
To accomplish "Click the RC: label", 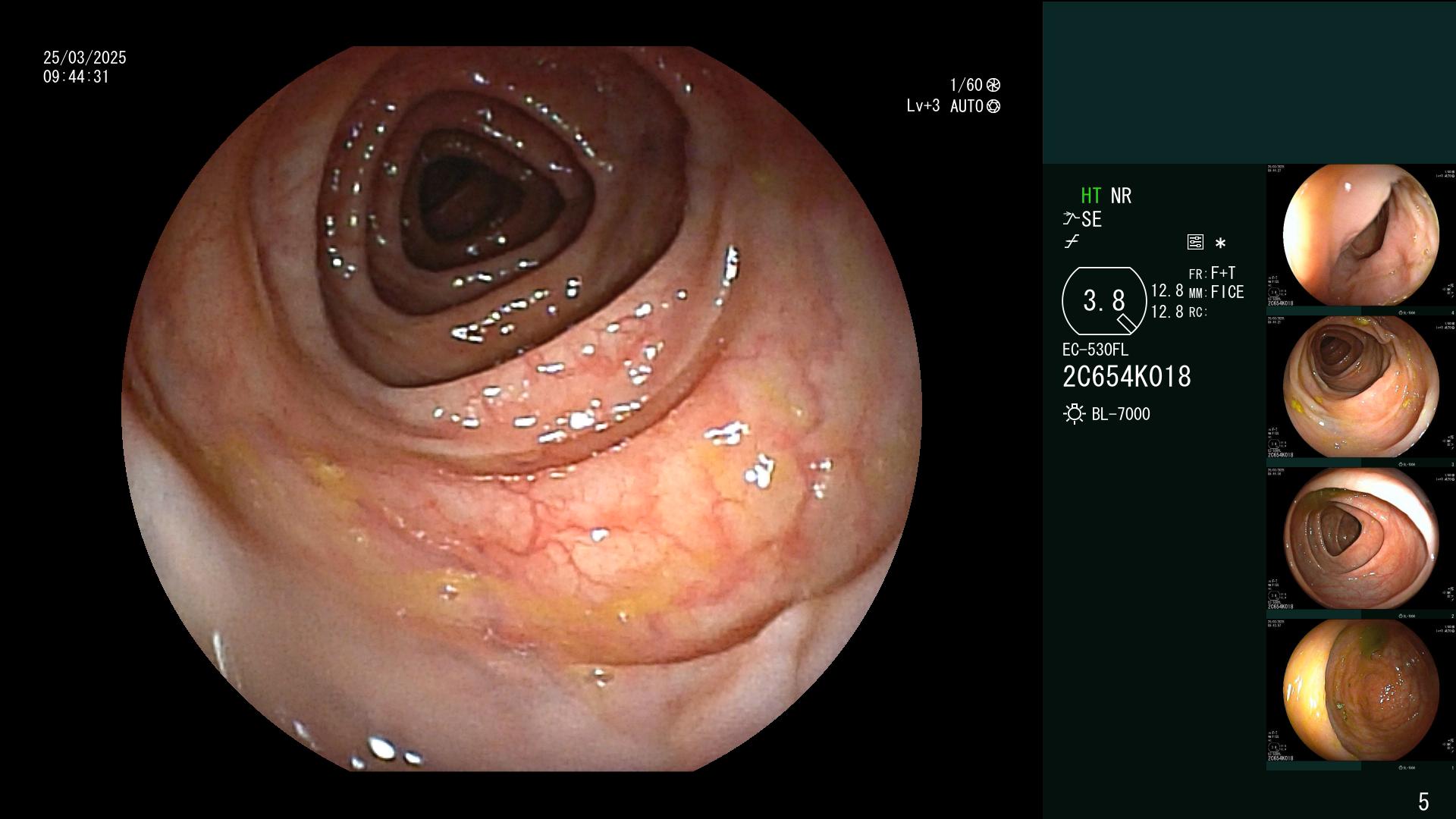I will click(1198, 312).
